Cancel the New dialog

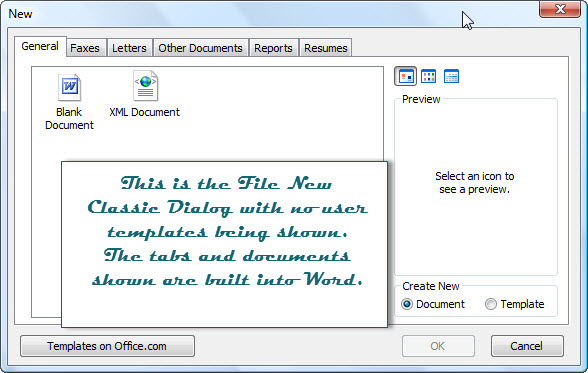pyautogui.click(x=527, y=346)
